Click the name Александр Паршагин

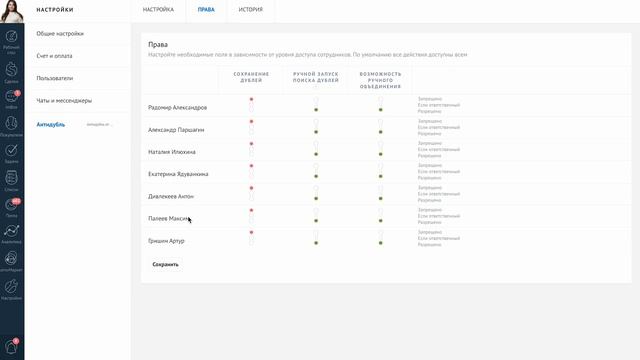pos(176,130)
